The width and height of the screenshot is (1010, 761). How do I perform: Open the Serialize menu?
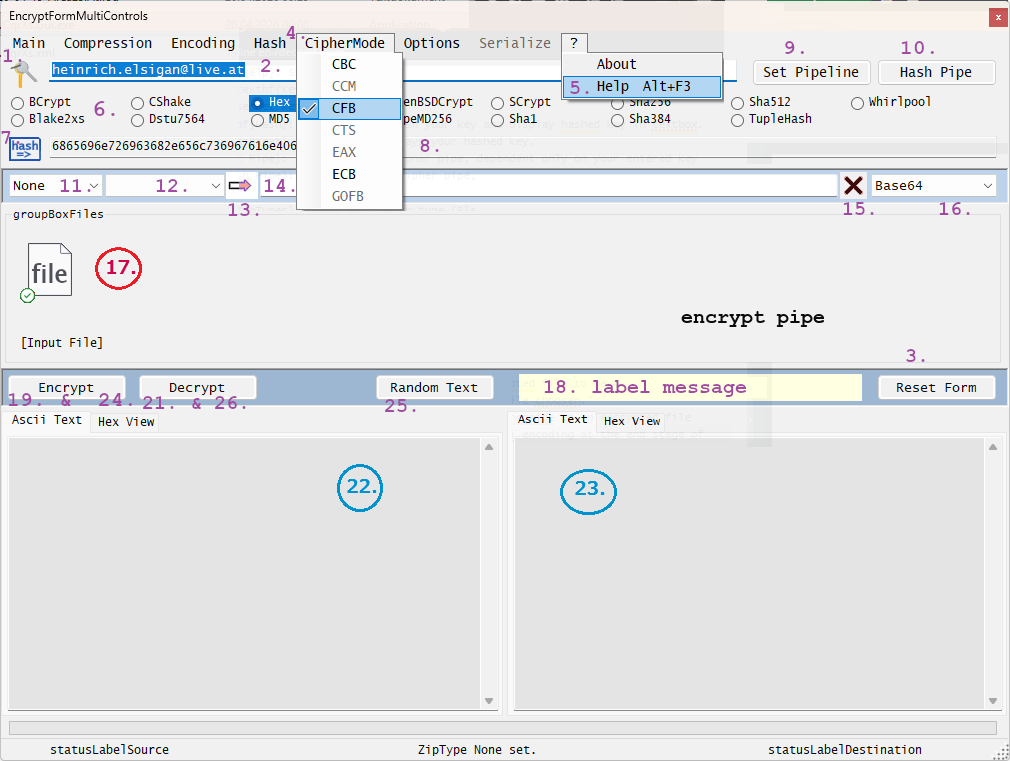(x=515, y=43)
